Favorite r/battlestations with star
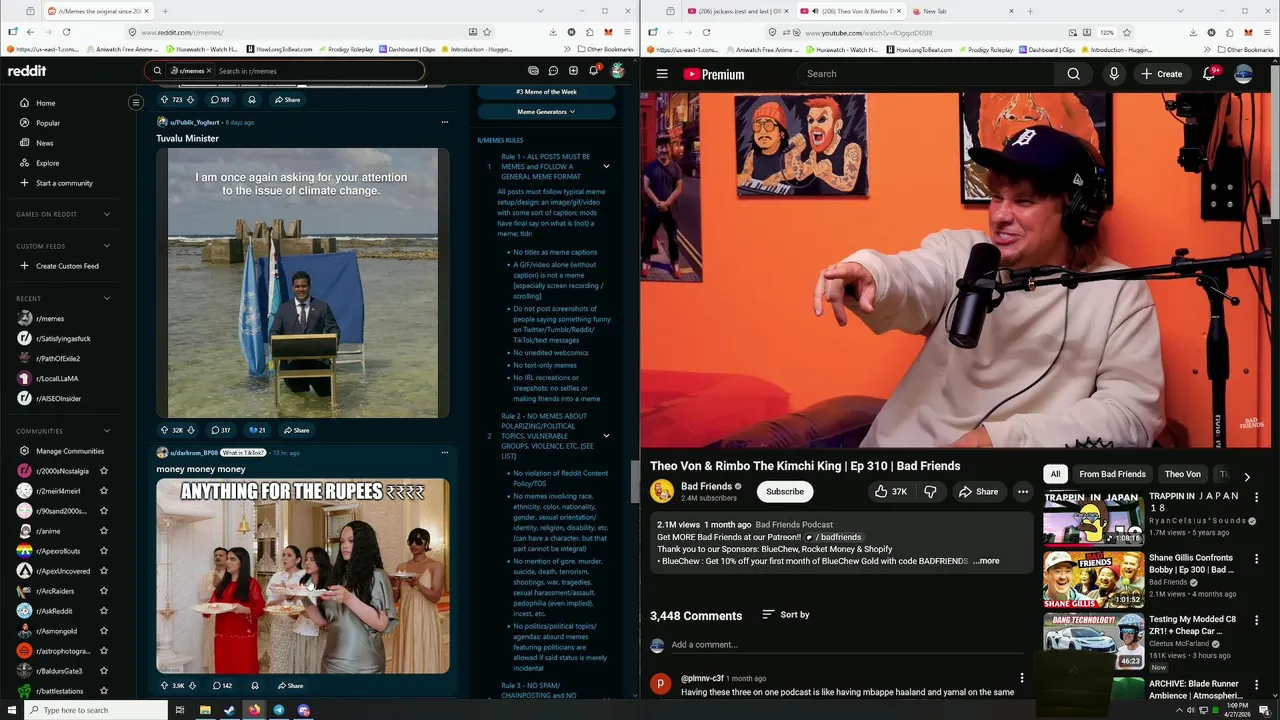The height and width of the screenshot is (720, 1280). (104, 691)
